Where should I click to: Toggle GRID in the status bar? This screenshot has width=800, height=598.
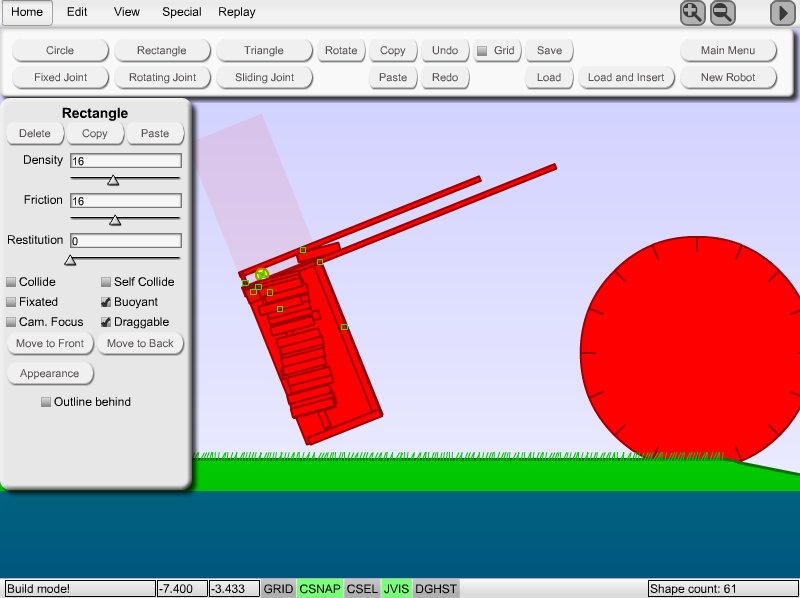[278, 589]
